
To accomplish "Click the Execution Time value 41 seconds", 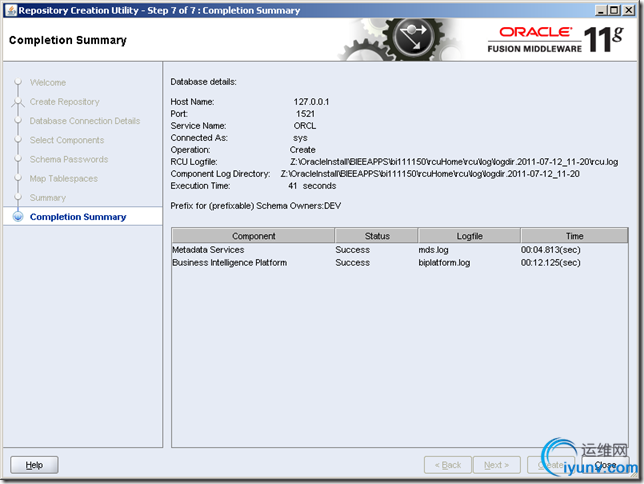I will (x=312, y=186).
